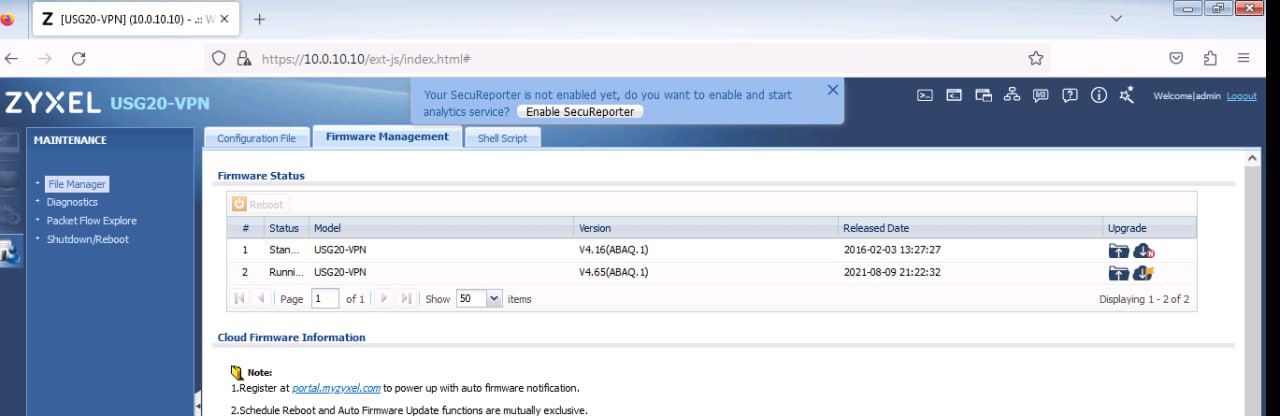Sort by the Released Date column header
Viewport: 1280px width, 416px height.
point(970,228)
